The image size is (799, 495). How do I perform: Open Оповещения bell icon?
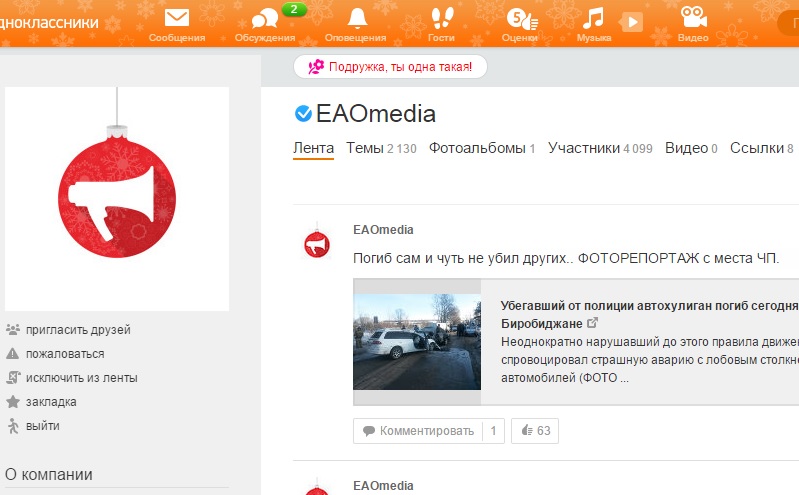[x=357, y=18]
